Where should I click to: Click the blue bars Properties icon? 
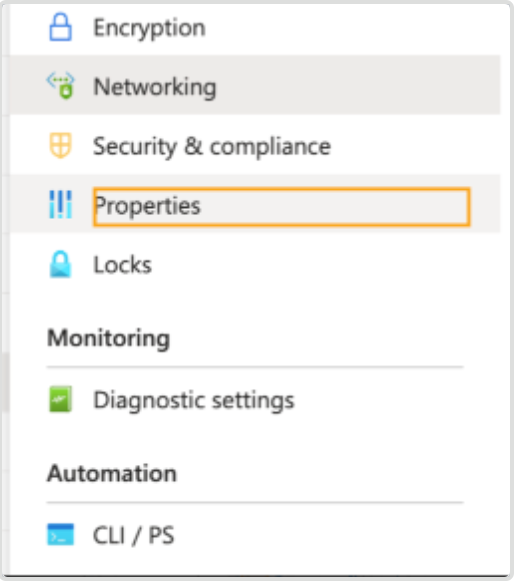click(x=61, y=205)
